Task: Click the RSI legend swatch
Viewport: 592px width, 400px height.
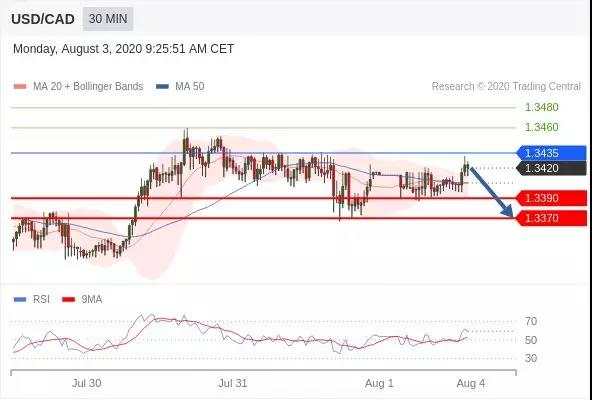Action: click(20, 300)
